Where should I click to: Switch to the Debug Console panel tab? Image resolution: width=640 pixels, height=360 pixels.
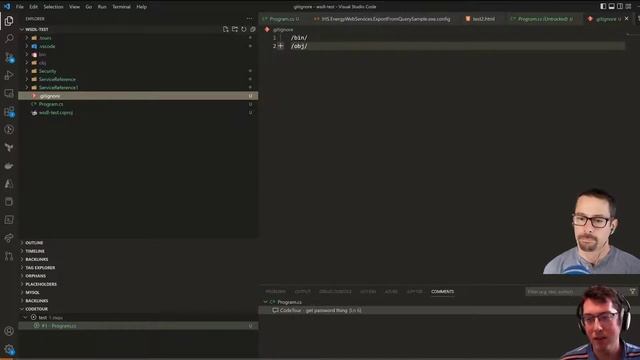[x=335, y=291]
